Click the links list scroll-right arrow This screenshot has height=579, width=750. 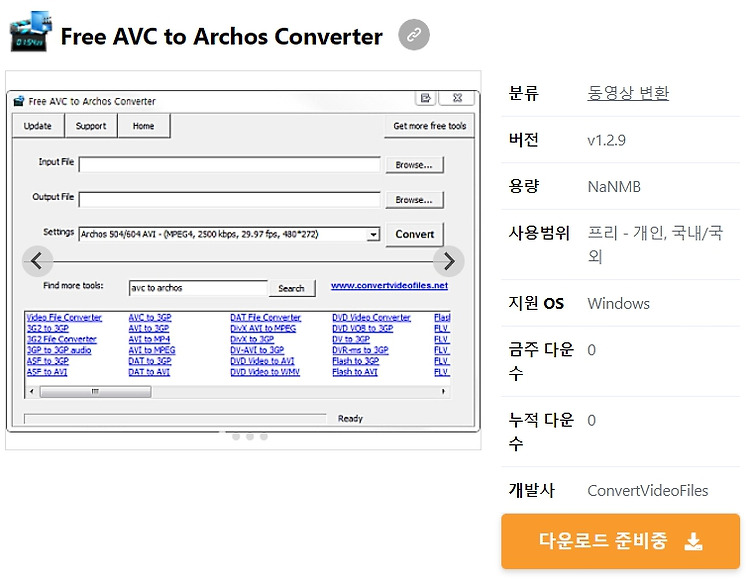[443, 392]
